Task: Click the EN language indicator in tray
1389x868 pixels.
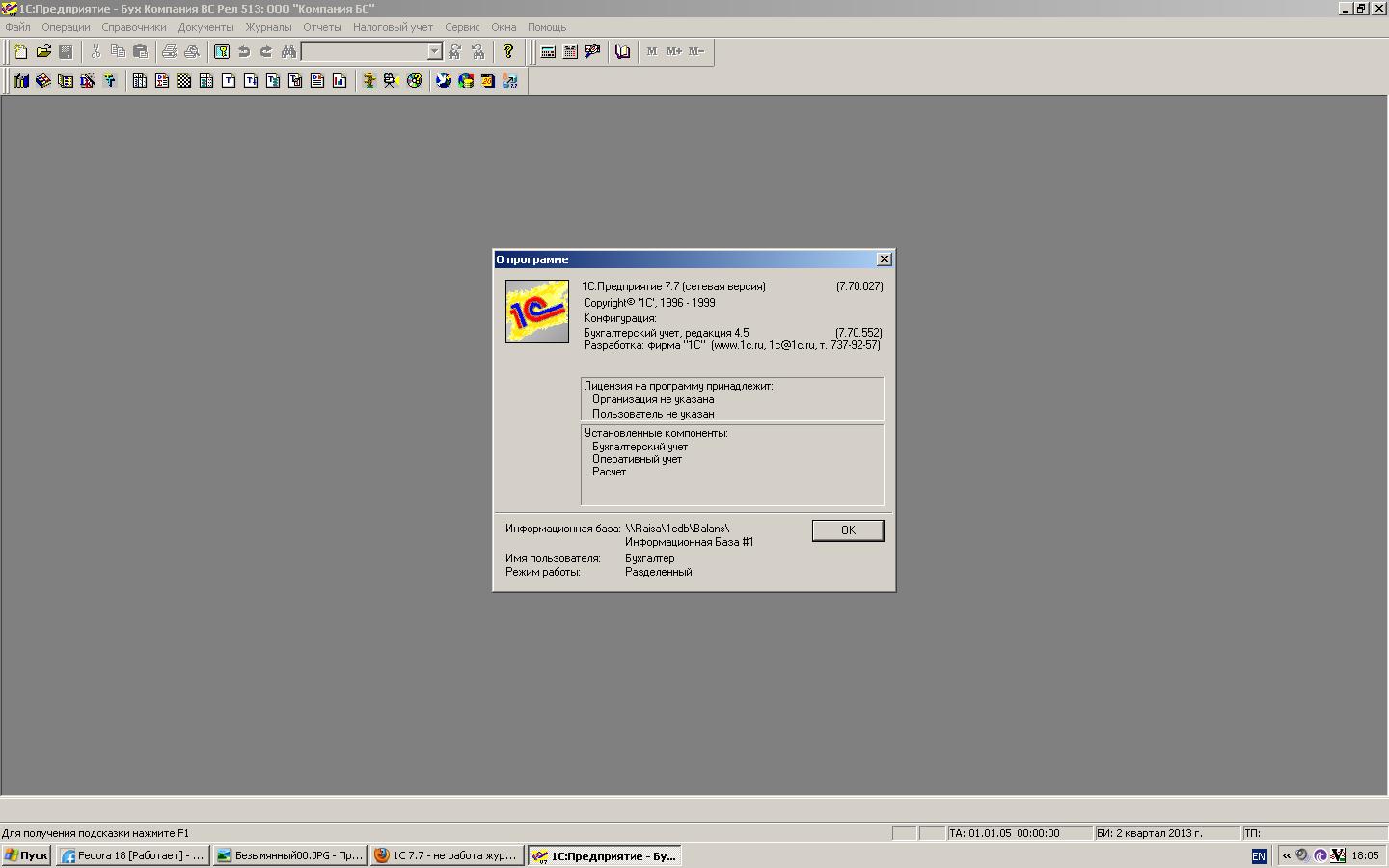Action: [1259, 856]
